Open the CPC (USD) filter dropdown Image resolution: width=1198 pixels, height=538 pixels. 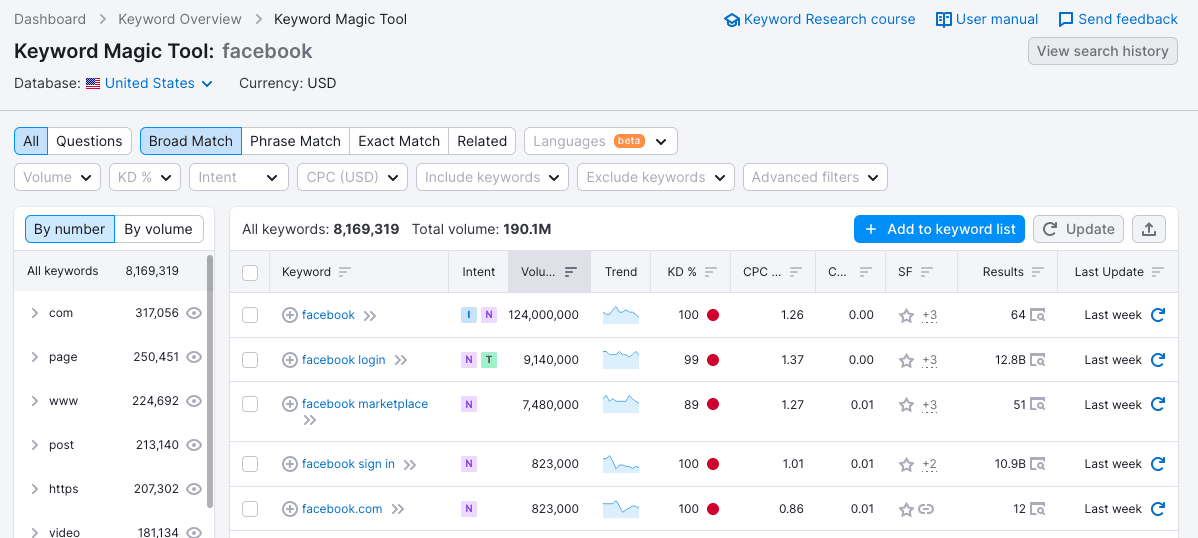tap(352, 177)
